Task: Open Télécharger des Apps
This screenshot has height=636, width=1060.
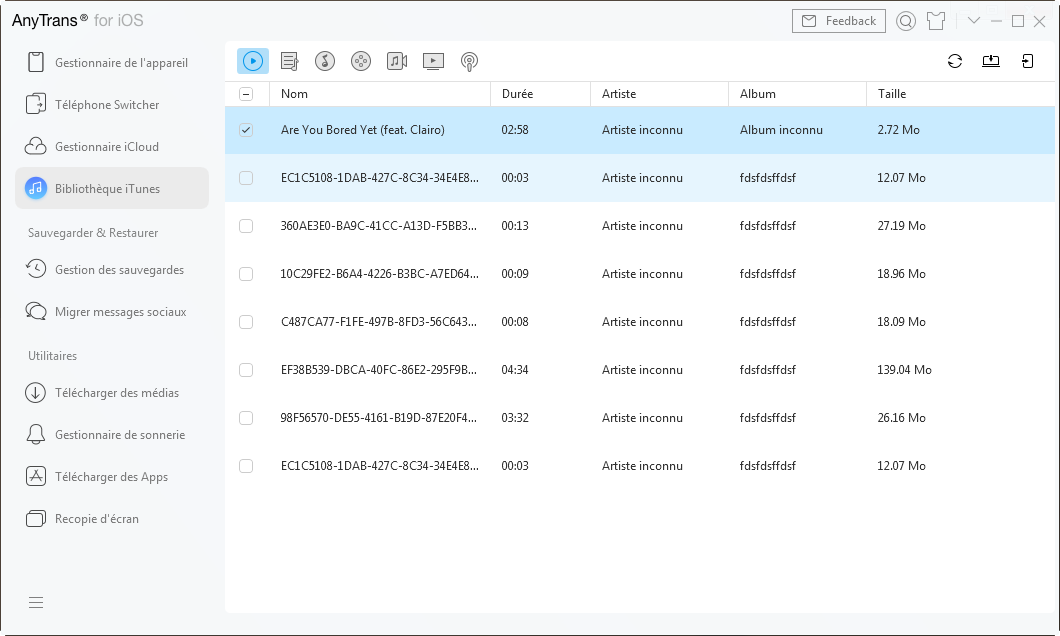Action: [112, 476]
